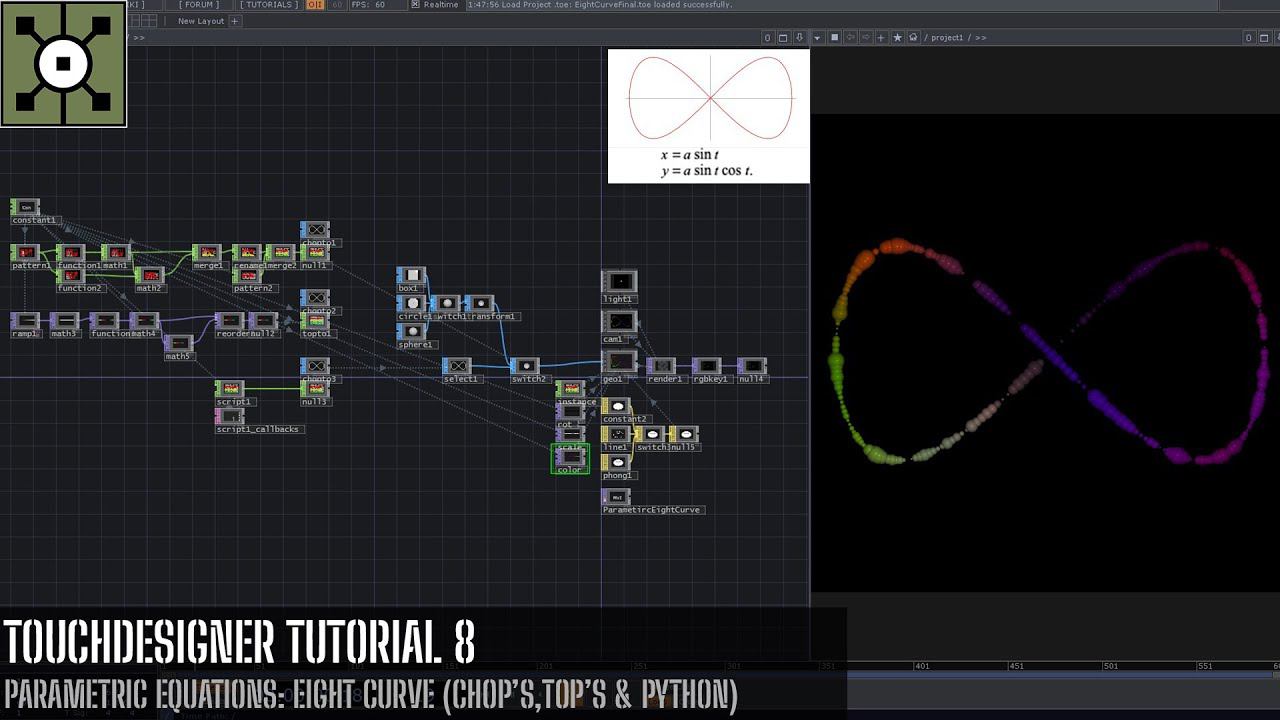Image resolution: width=1280 pixels, height=720 pixels.
Task: Select the null1 CHOP node
Action: (x=315, y=253)
